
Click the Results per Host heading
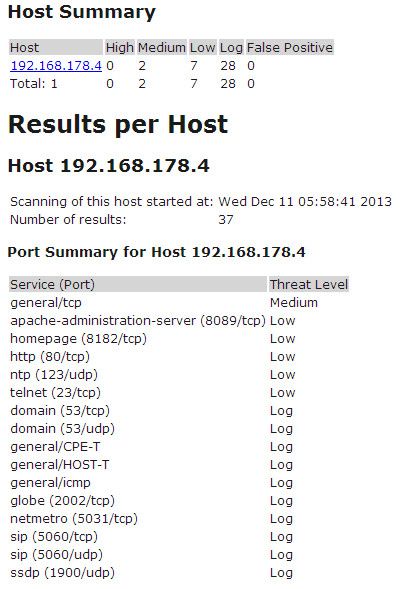(118, 125)
